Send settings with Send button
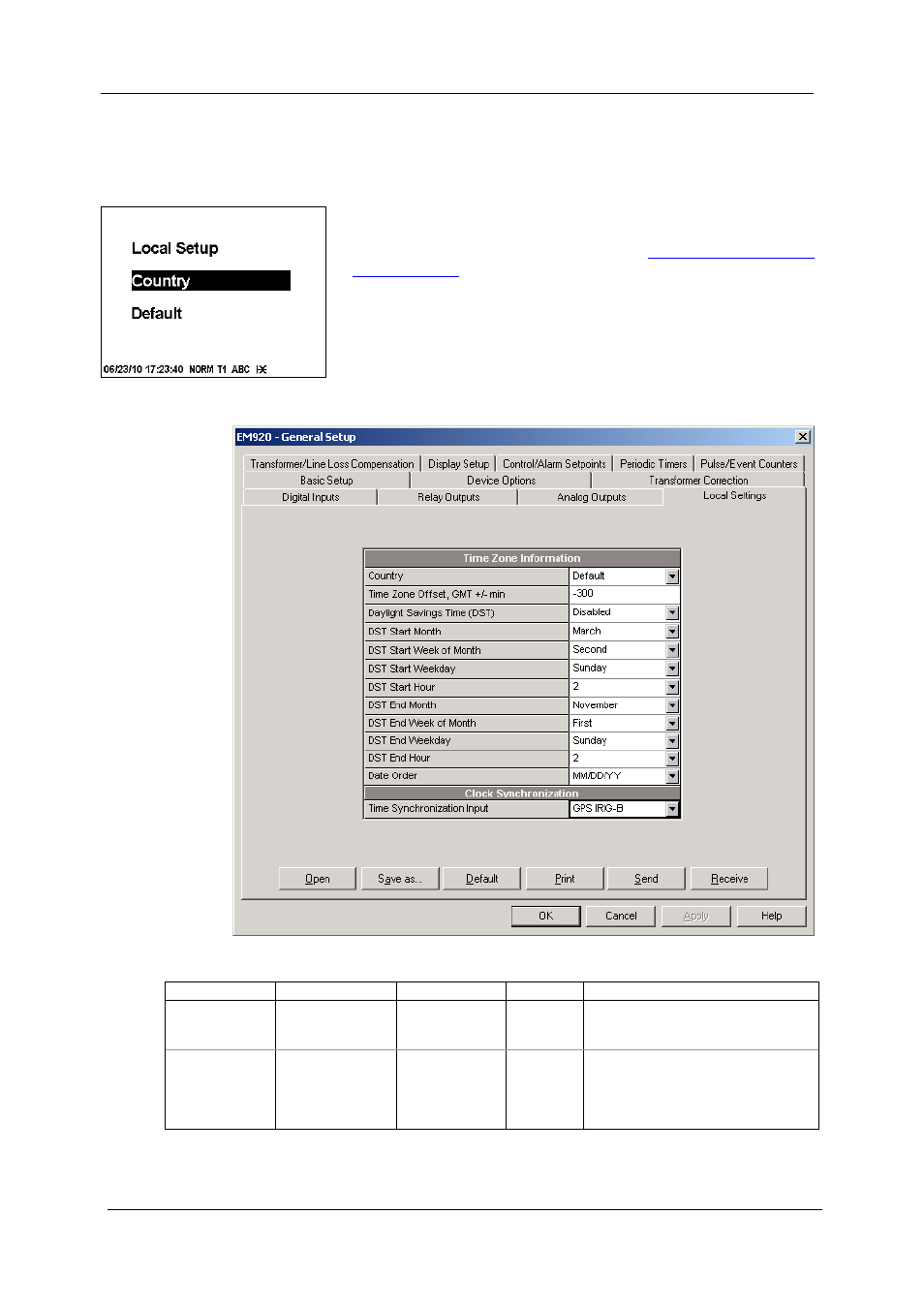The image size is (924, 1308). tap(646, 879)
